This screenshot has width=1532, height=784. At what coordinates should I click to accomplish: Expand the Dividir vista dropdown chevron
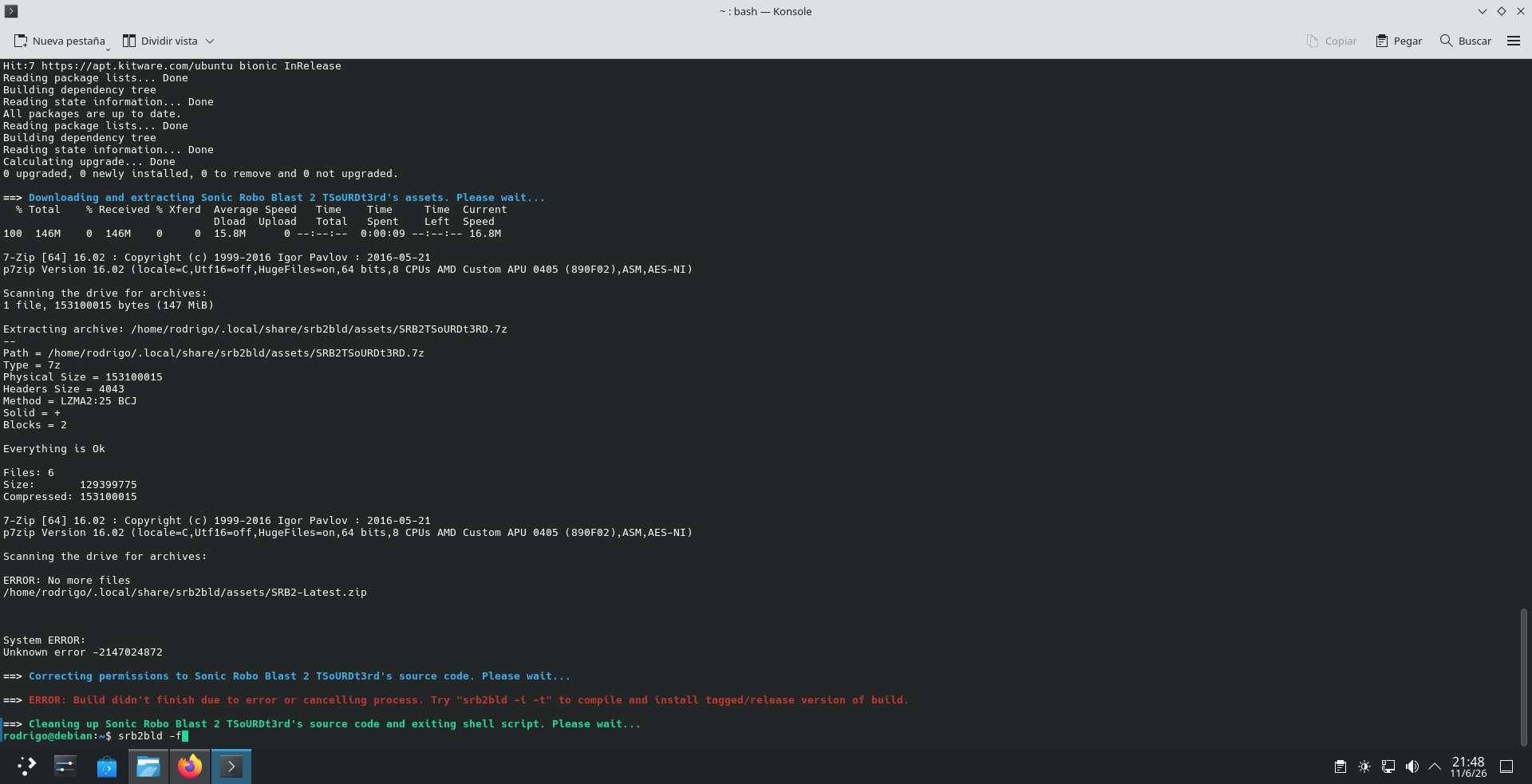point(210,41)
